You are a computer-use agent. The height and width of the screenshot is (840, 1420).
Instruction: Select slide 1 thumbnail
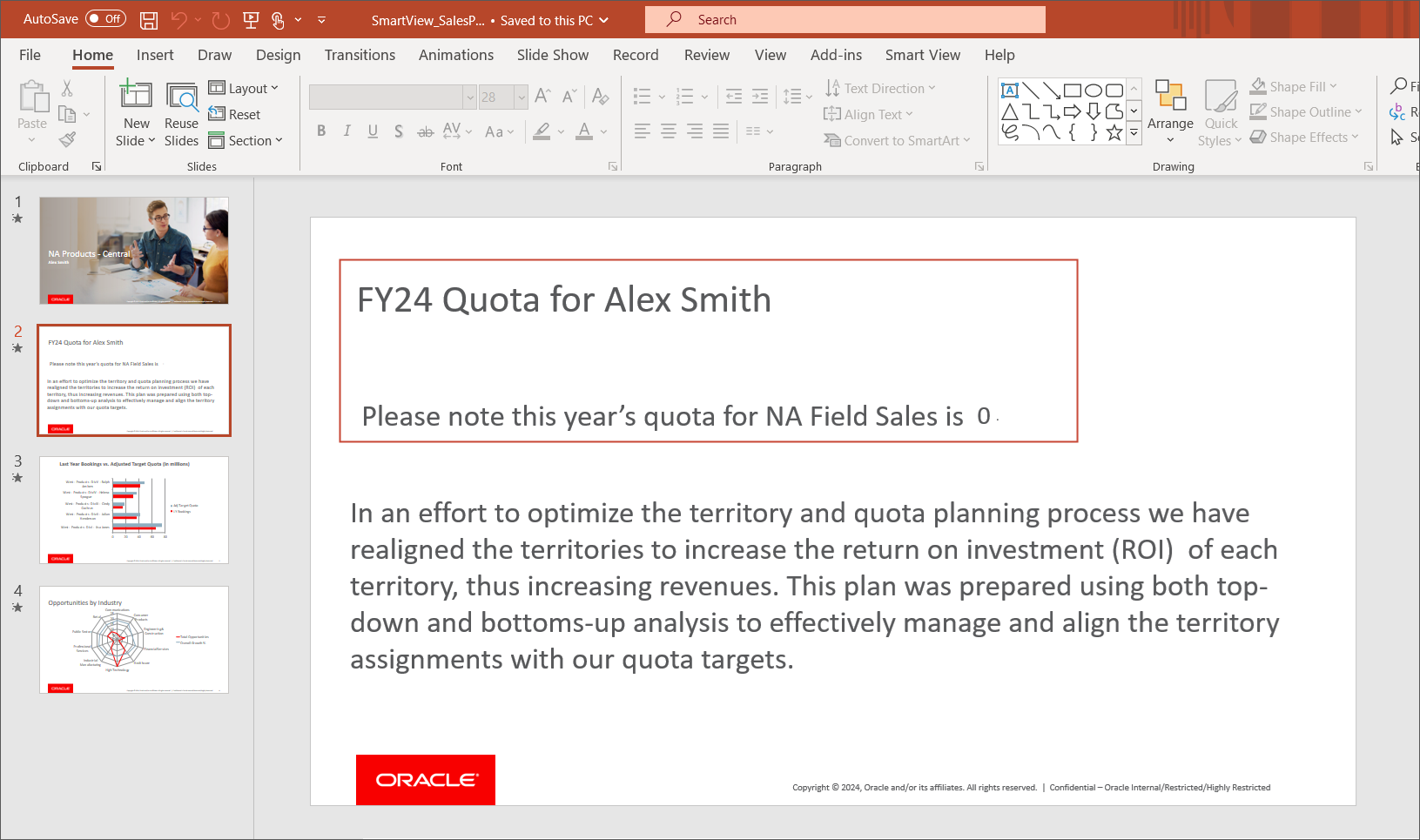[x=134, y=251]
